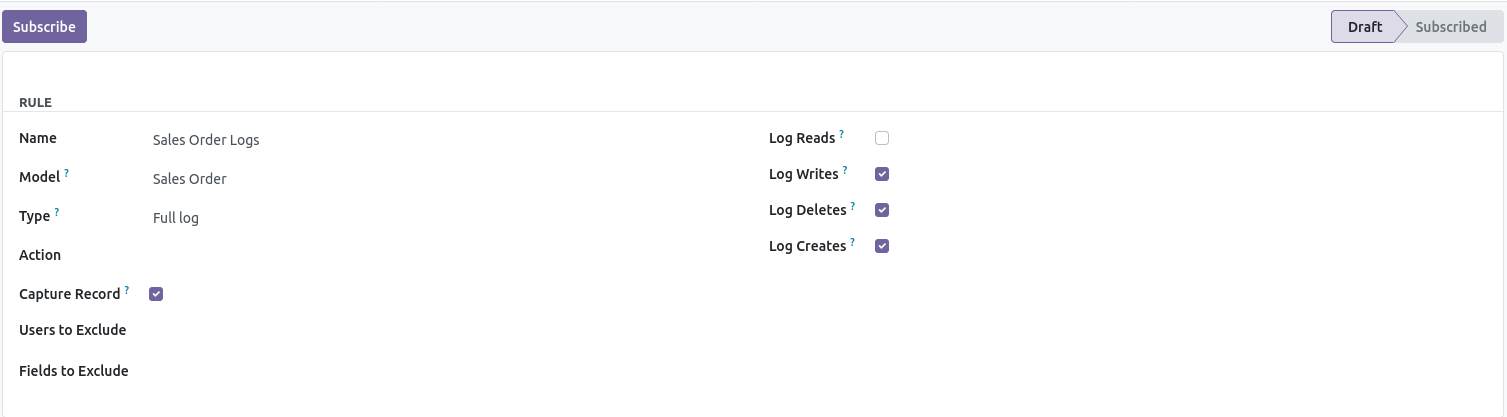This screenshot has height=417, width=1507.
Task: Uncheck the Log Writes checkbox
Action: [x=882, y=174]
